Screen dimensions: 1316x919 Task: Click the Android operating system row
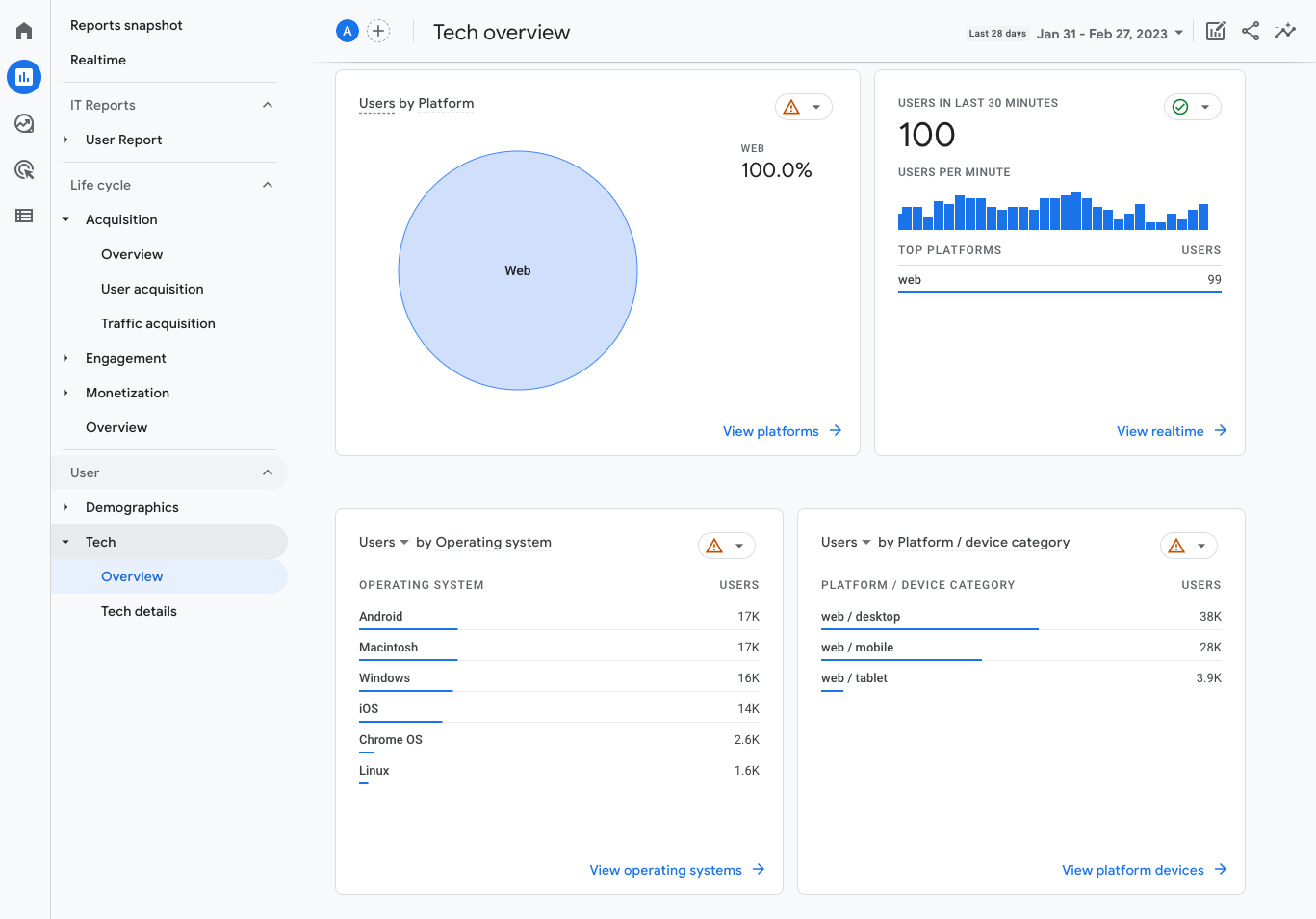[x=558, y=616]
